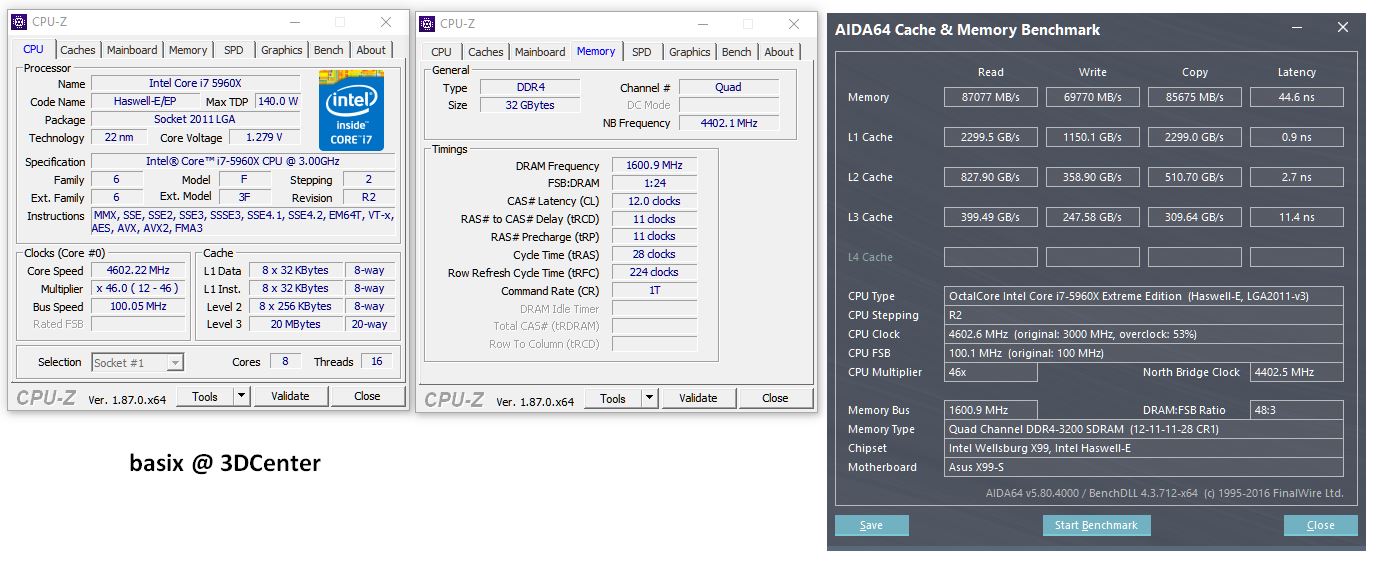Open About tab in second CPU-Z window

[779, 52]
